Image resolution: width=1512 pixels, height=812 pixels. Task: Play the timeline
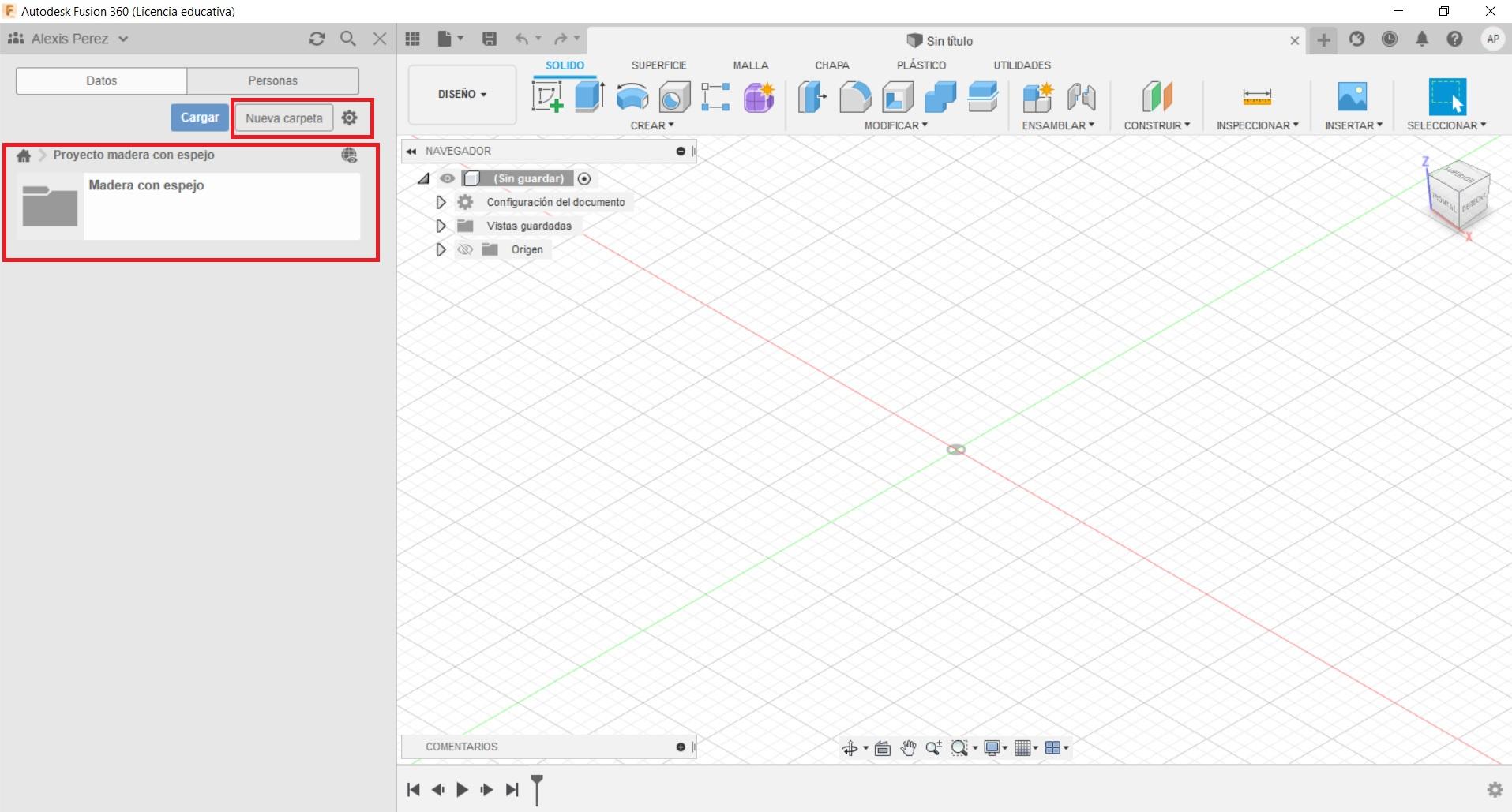pyautogui.click(x=463, y=790)
